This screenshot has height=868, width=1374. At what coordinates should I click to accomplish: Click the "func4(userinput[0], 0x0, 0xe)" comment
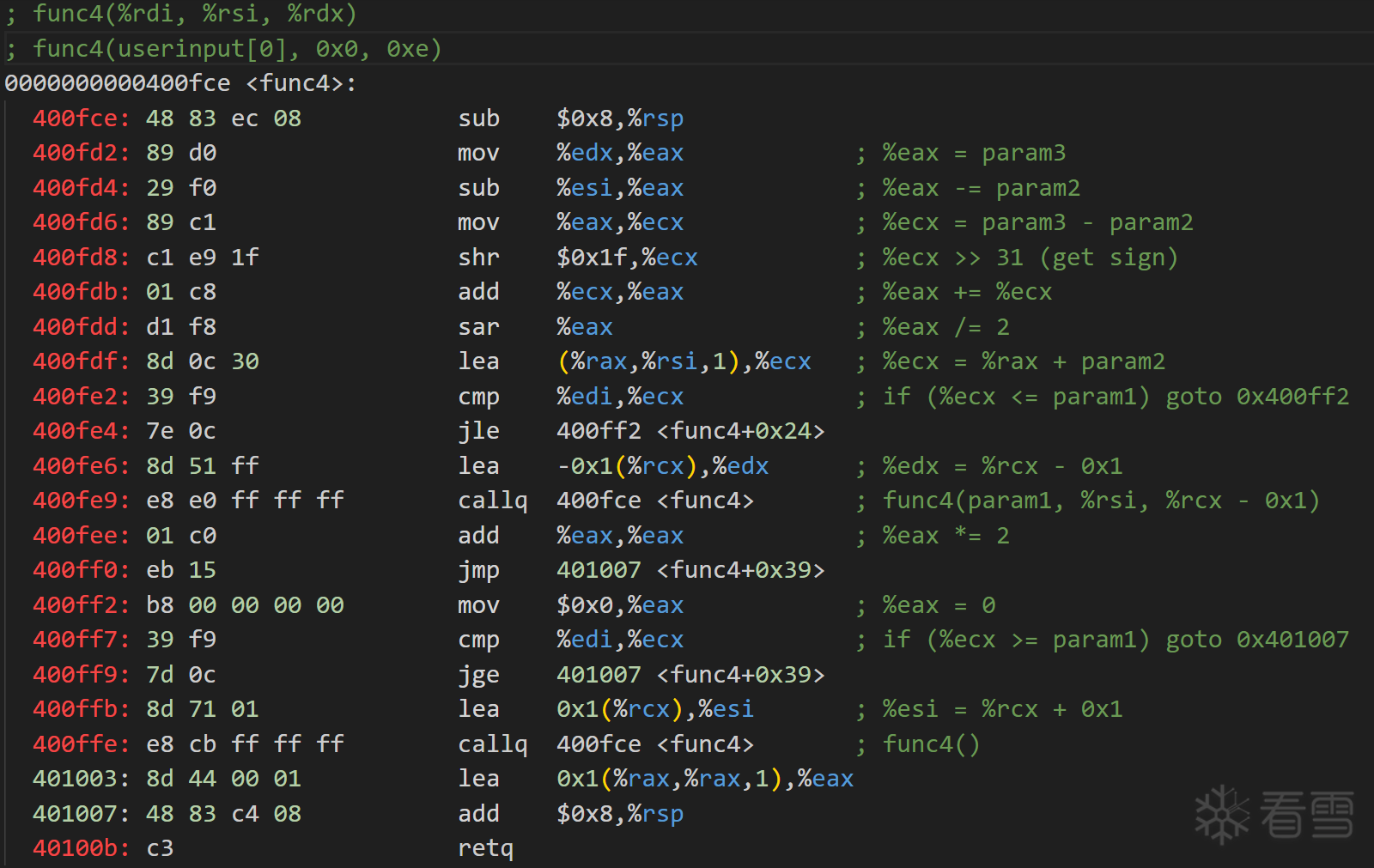pyautogui.click(x=237, y=49)
